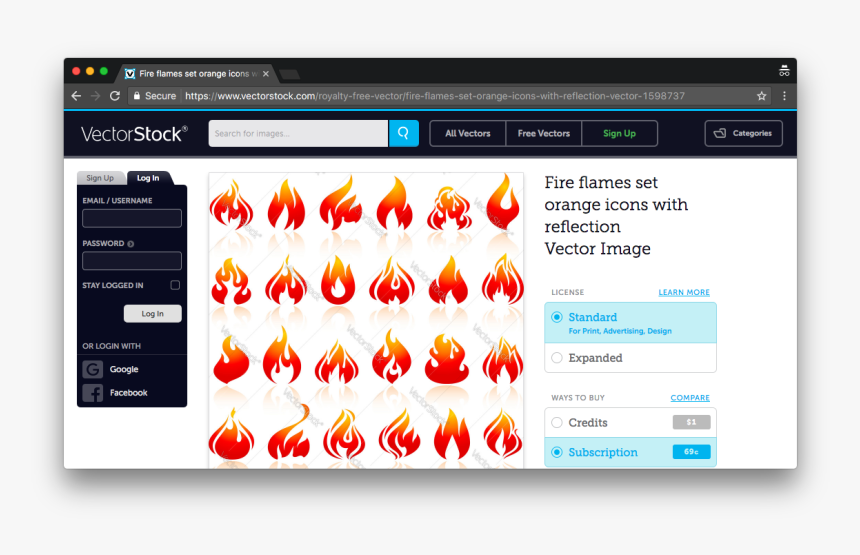Open the Compare ways to buy link
860x555 pixels.
pyautogui.click(x=690, y=398)
